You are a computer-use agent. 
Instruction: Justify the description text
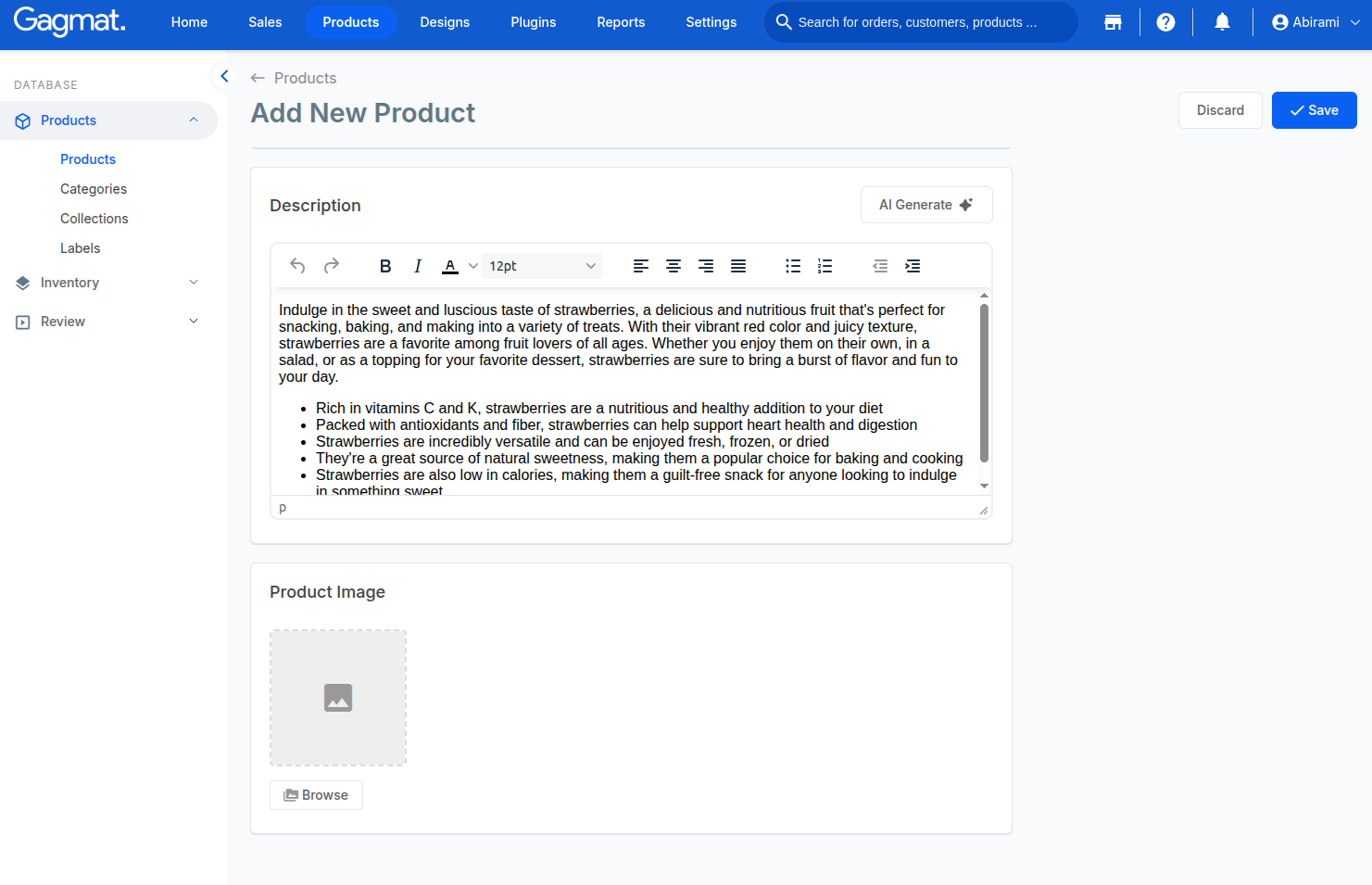coord(738,266)
